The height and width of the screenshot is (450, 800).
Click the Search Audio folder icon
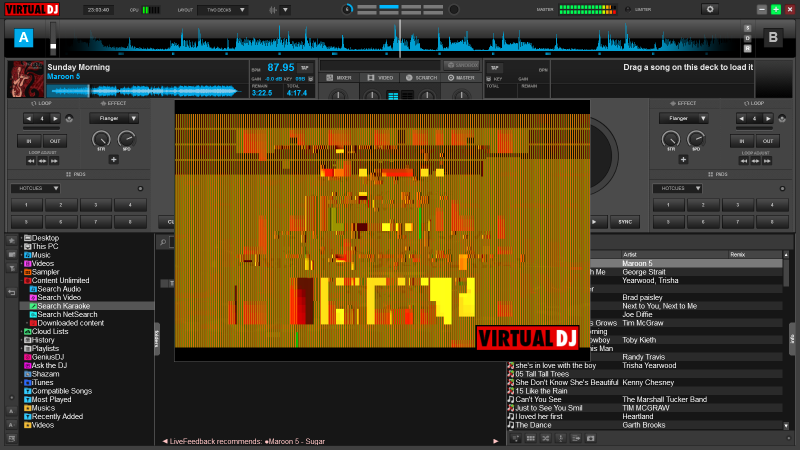(33, 289)
